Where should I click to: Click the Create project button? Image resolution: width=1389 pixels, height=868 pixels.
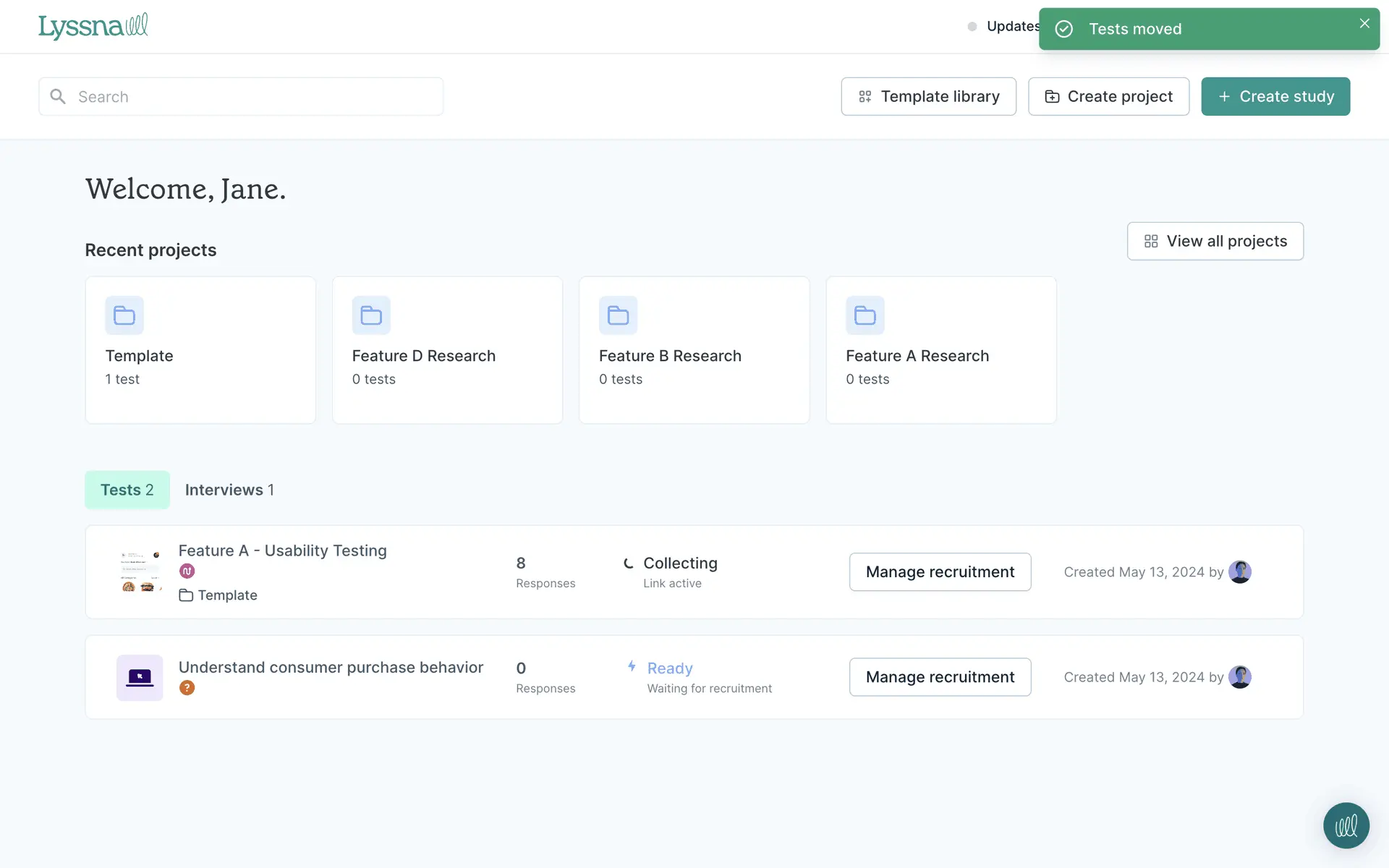click(x=1108, y=96)
